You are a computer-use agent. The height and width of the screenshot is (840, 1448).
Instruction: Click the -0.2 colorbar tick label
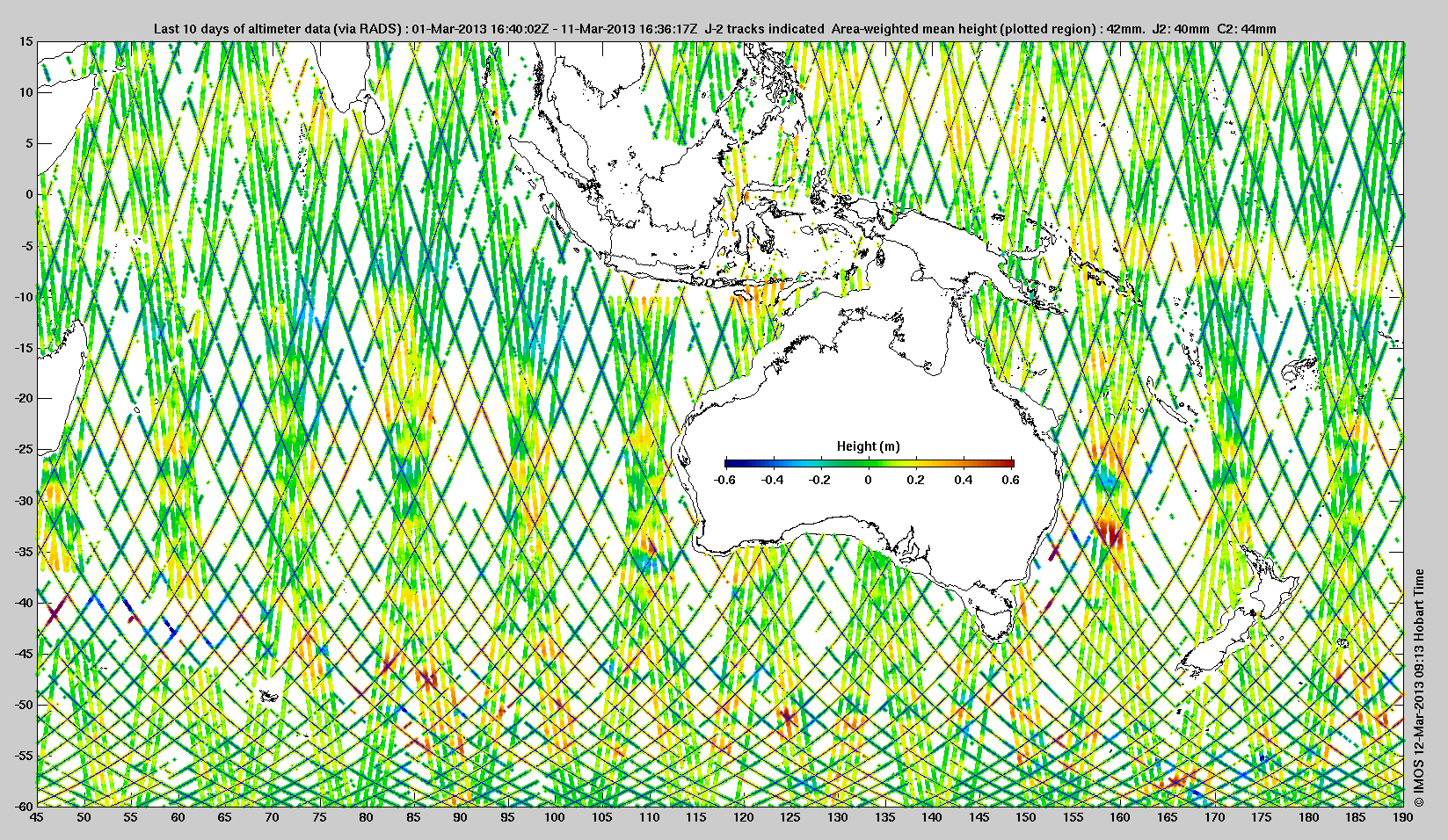(820, 481)
